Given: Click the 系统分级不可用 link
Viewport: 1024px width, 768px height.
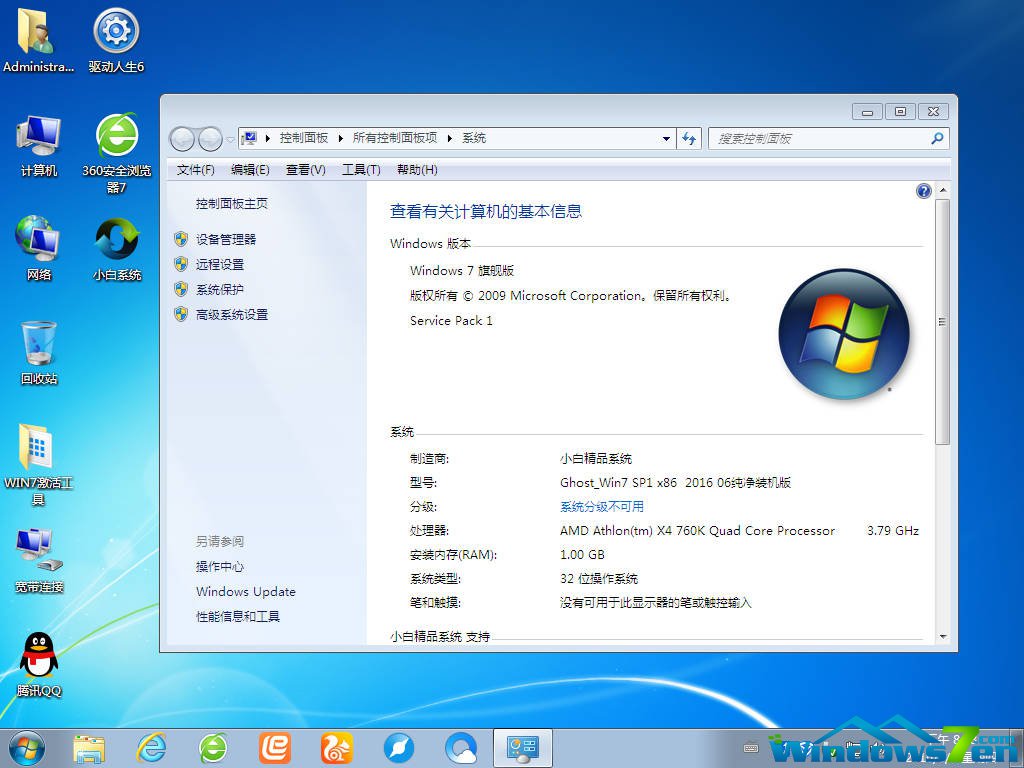Looking at the screenshot, I should [x=601, y=506].
